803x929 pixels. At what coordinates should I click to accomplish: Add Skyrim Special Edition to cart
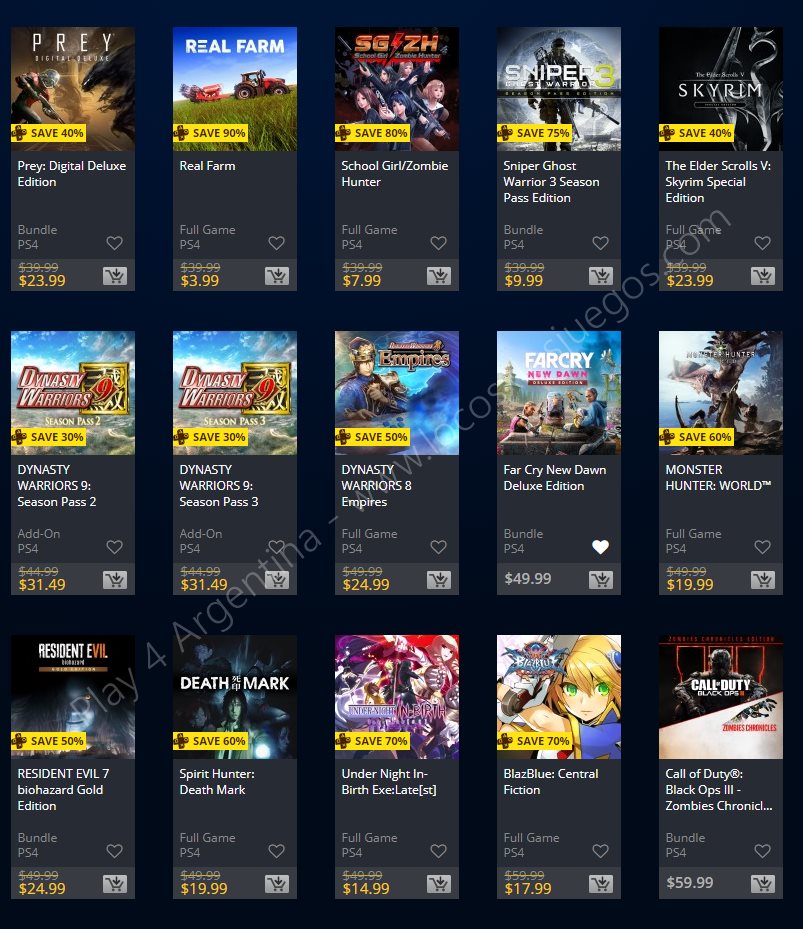coord(763,276)
